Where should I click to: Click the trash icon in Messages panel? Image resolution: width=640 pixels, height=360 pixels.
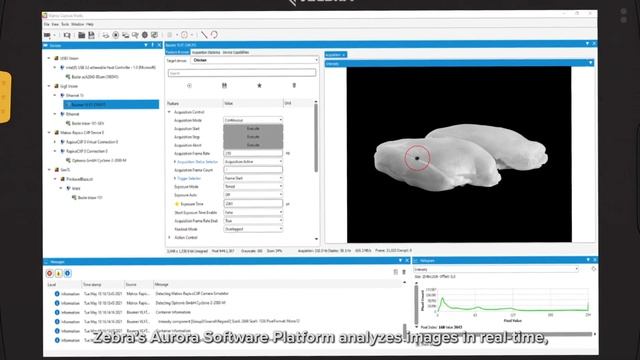[404, 272]
